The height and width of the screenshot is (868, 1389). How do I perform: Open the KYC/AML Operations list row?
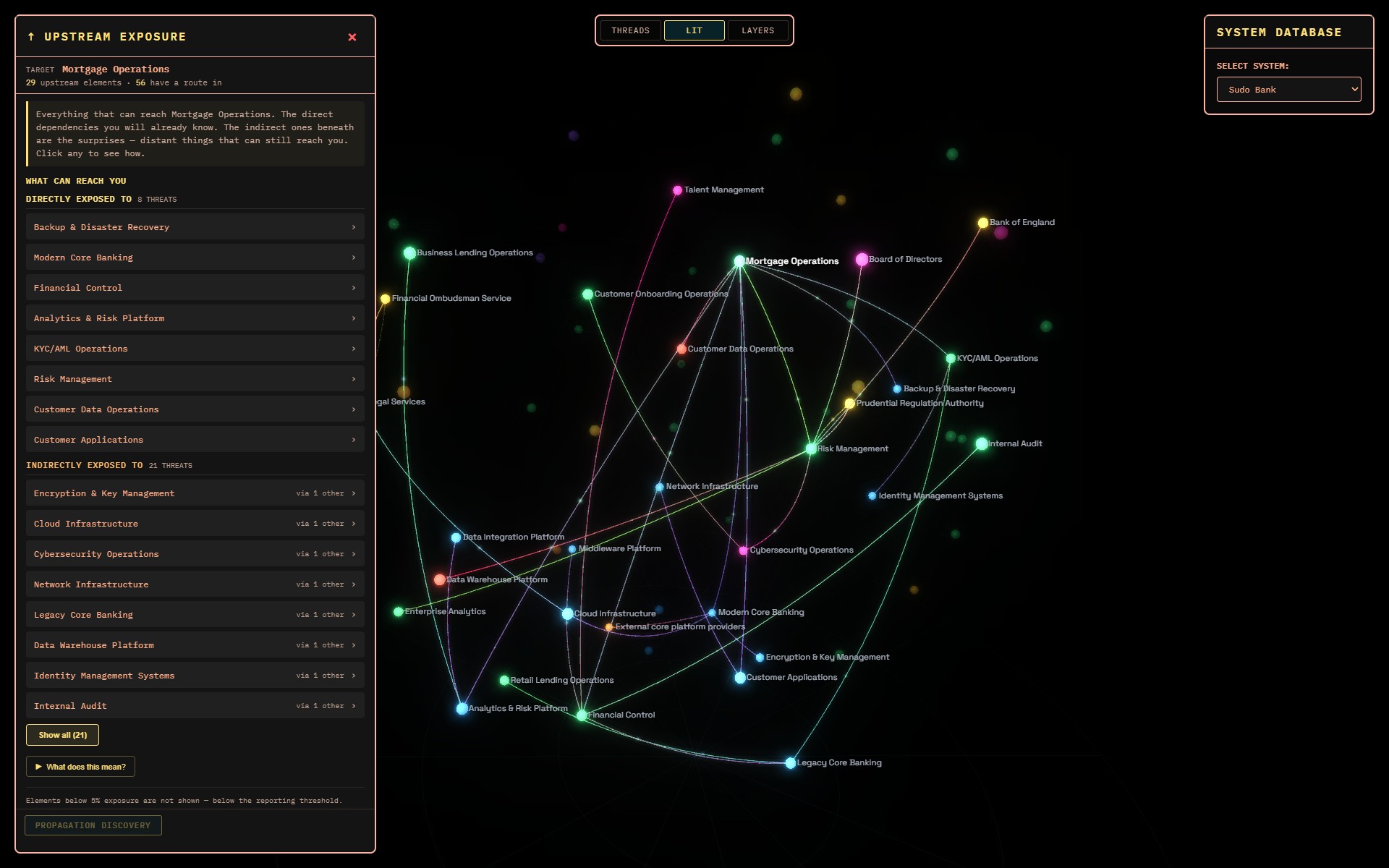195,349
